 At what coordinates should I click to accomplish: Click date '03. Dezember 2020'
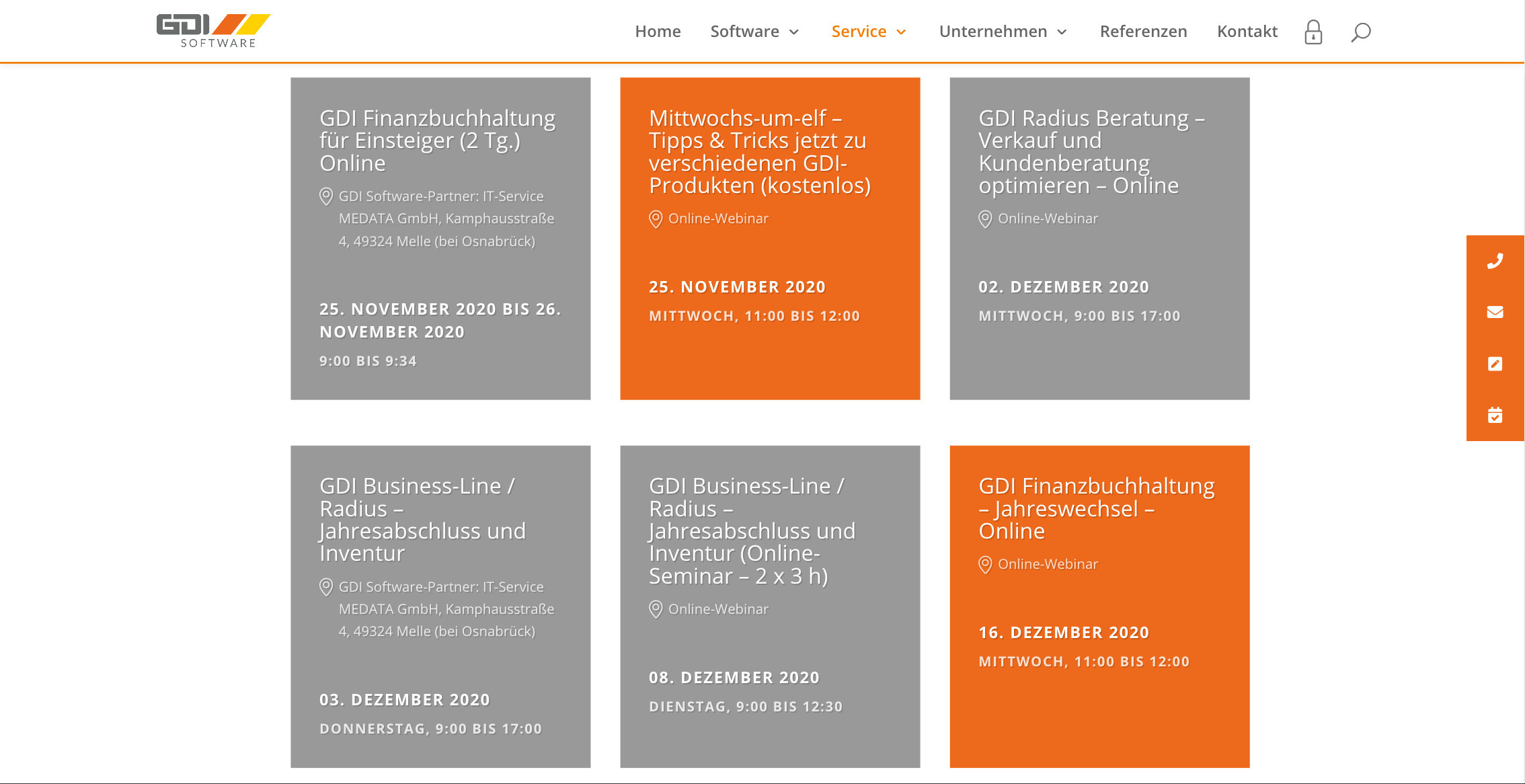[x=404, y=700]
